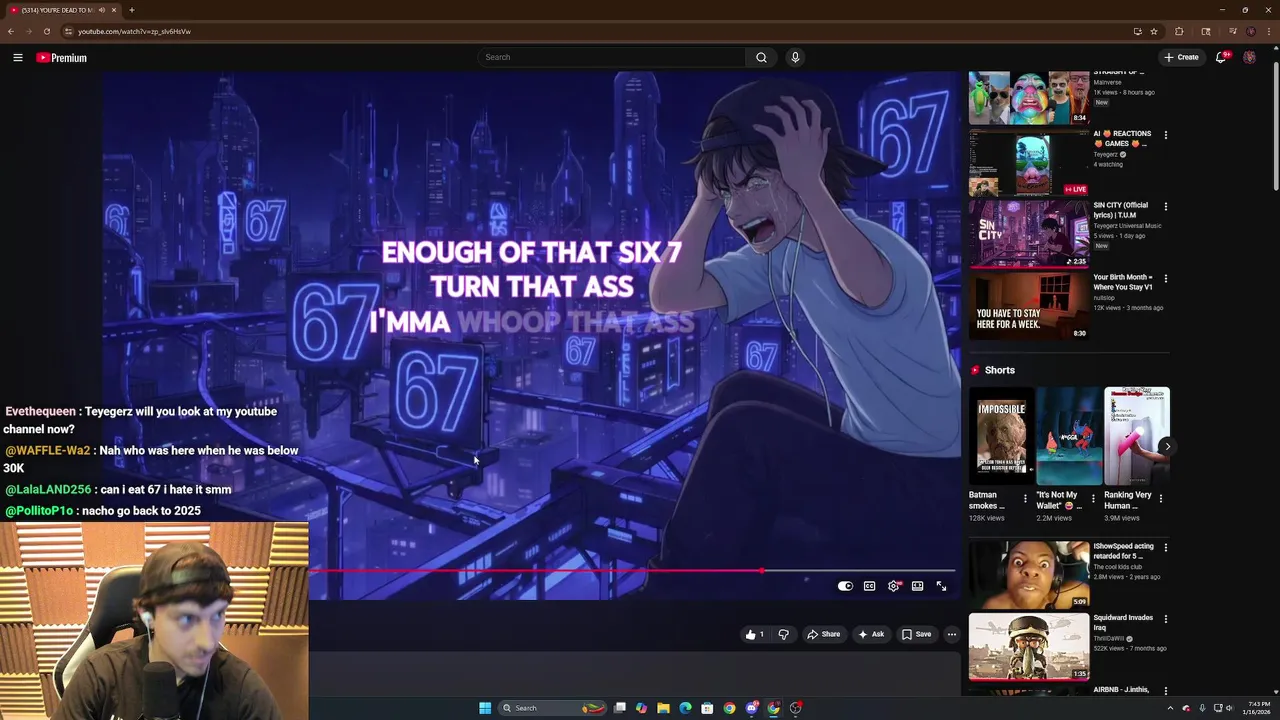1280x720 pixels.
Task: Open the IMPOSSIBLE Batman short thumbnail
Action: pos(1001,436)
